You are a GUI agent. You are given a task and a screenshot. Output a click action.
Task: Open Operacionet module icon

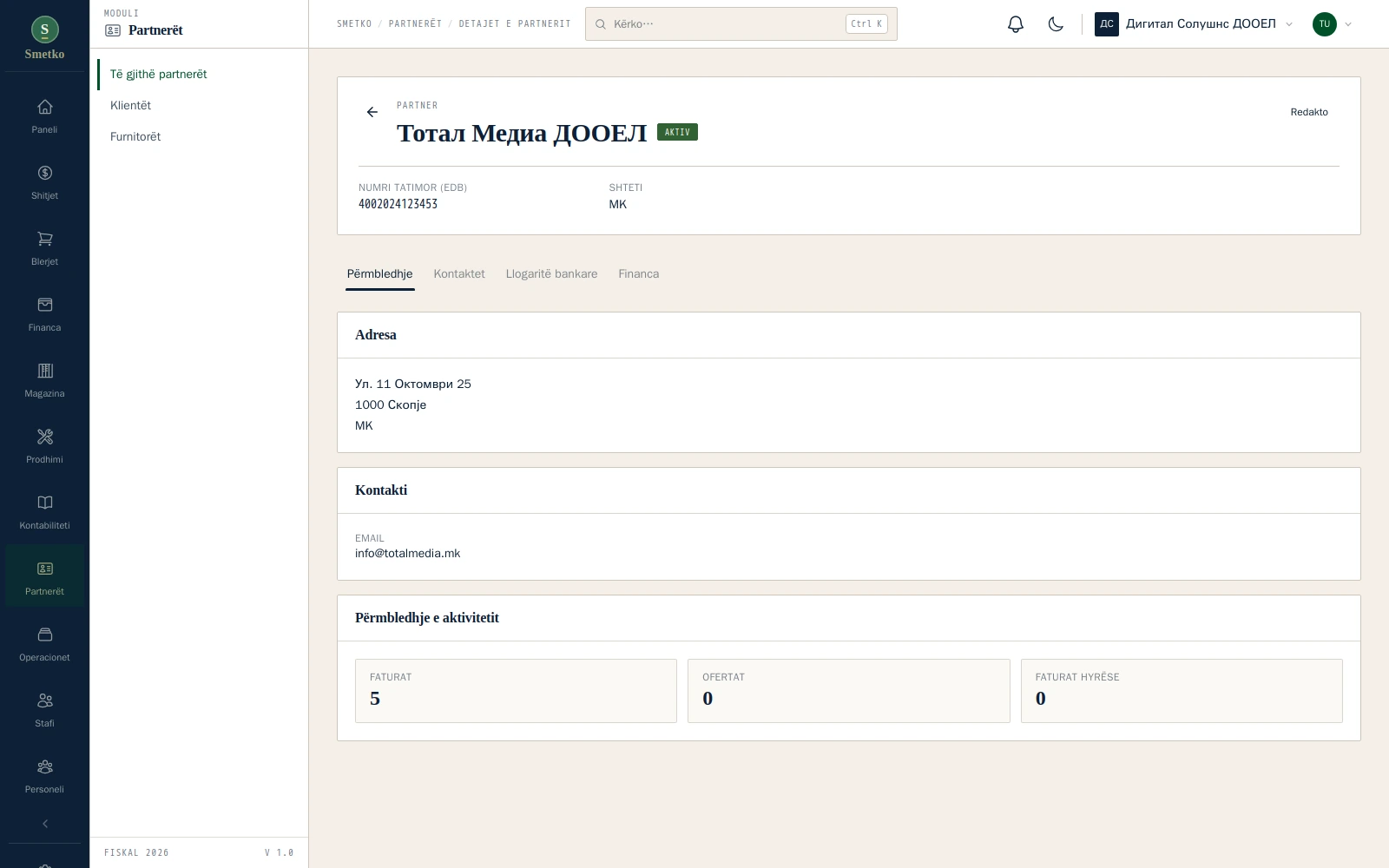[x=44, y=635]
